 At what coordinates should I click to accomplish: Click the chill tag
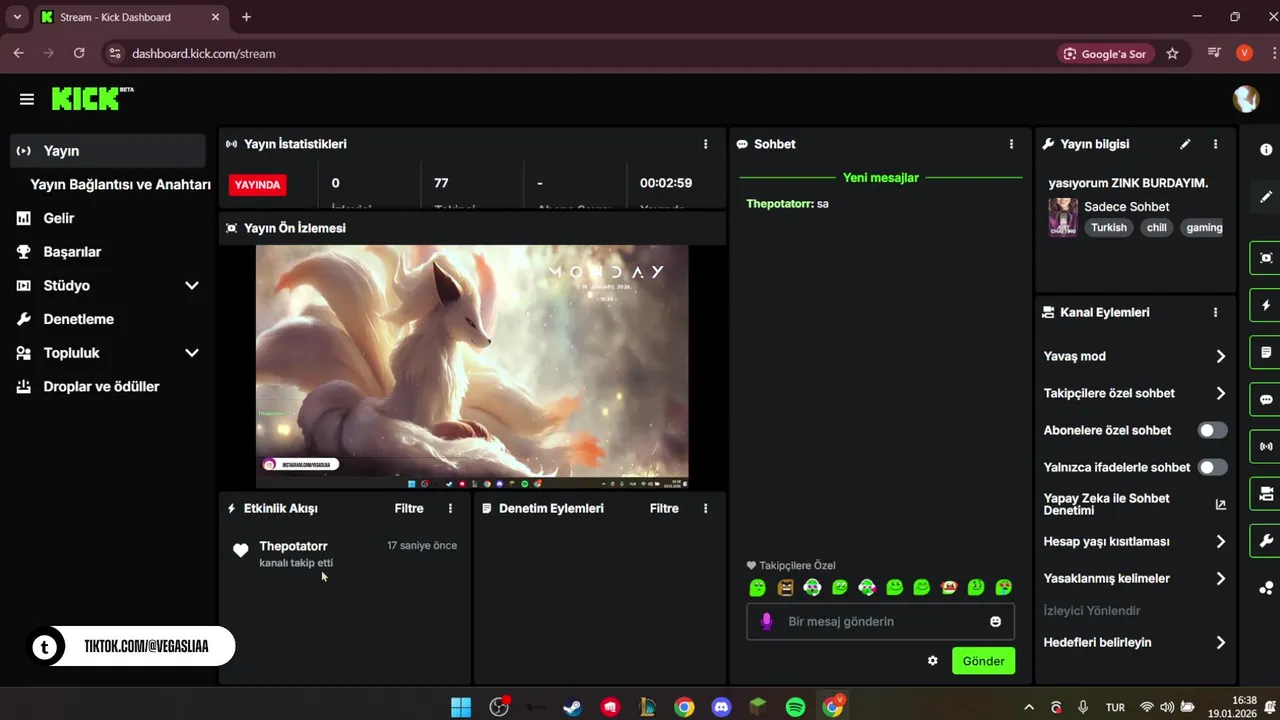click(x=1157, y=228)
